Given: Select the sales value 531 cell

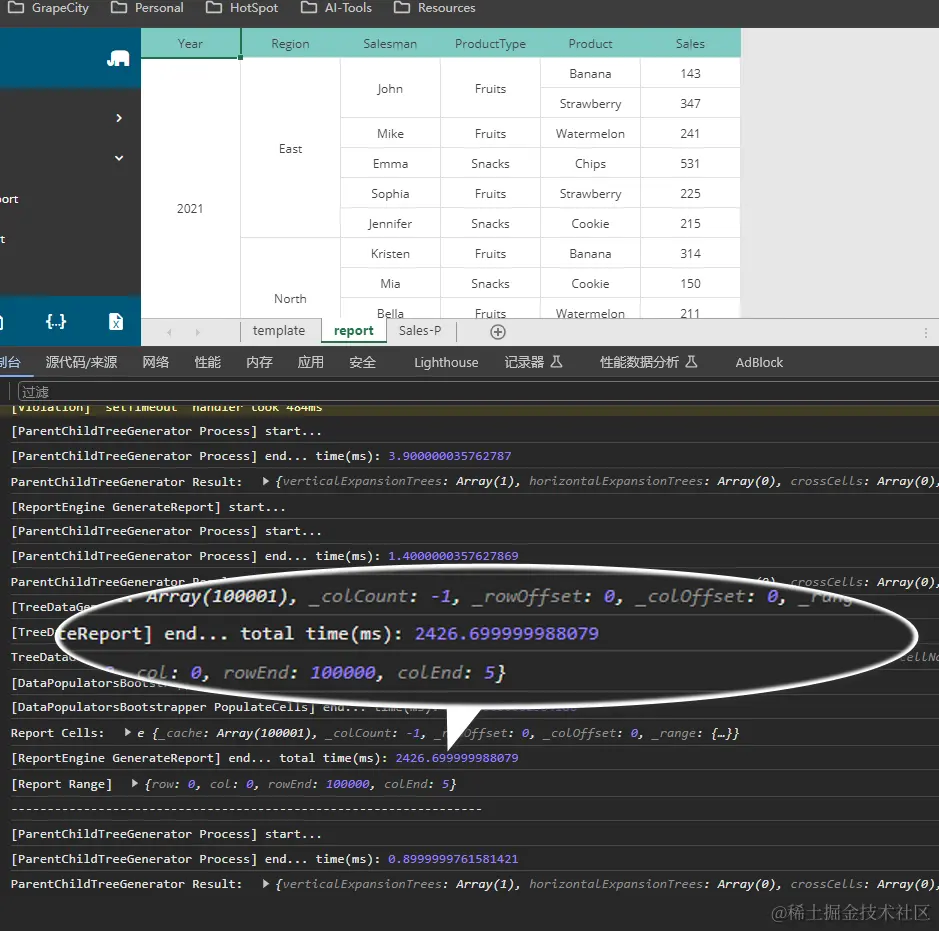Looking at the screenshot, I should click(690, 163).
